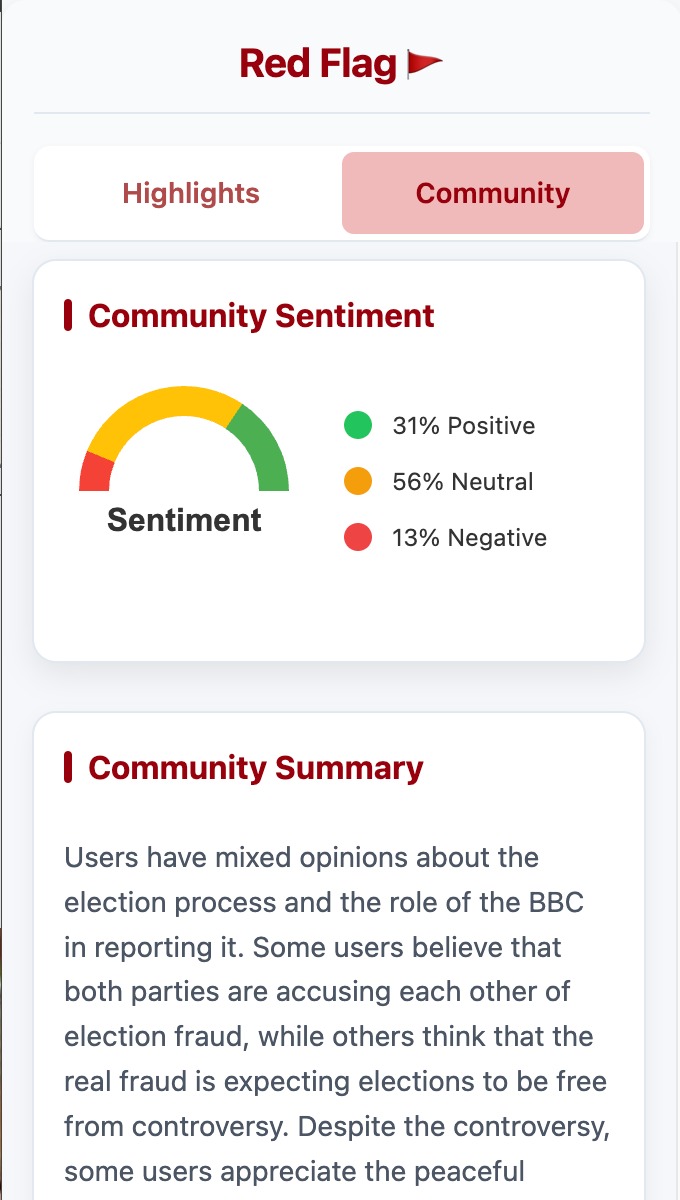Click the red segment of sentiment gauge
The height and width of the screenshot is (1200, 680).
[95, 473]
